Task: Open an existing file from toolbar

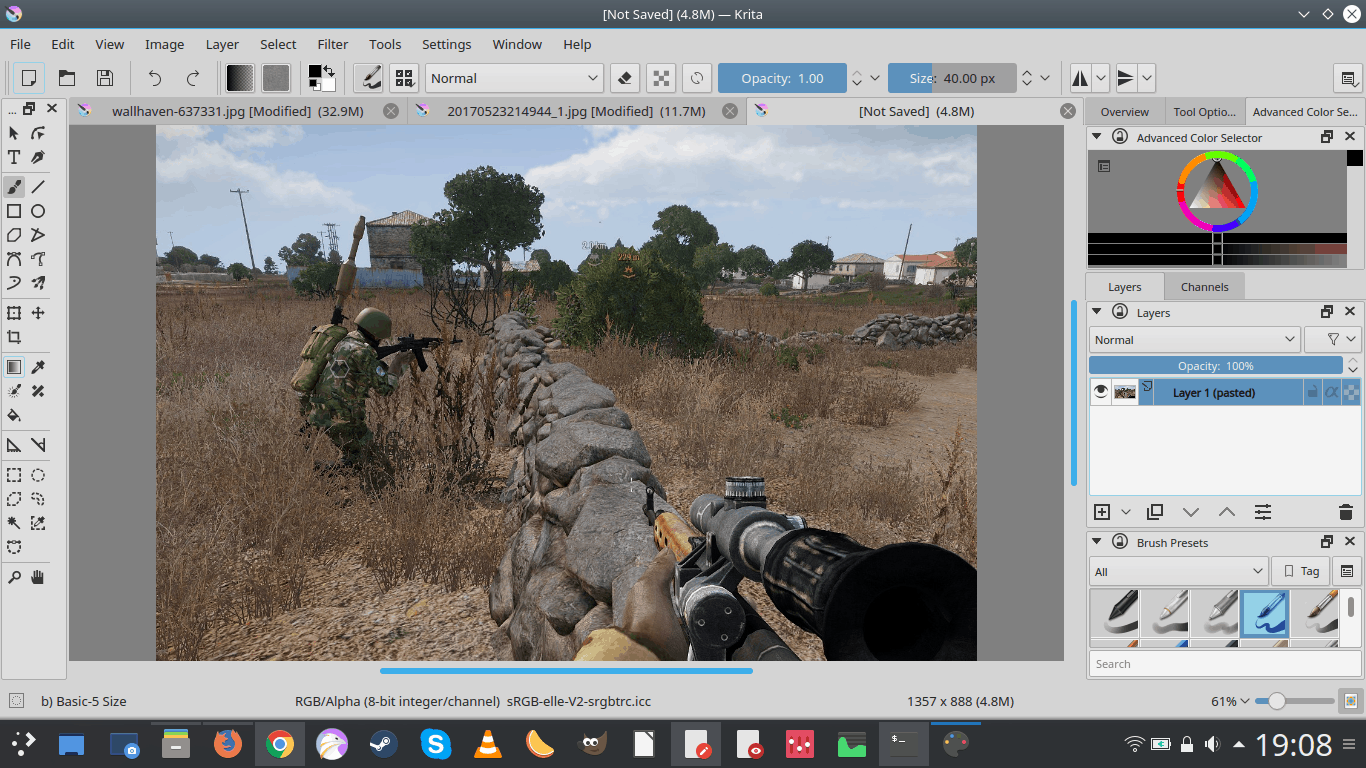Action: coord(67,78)
